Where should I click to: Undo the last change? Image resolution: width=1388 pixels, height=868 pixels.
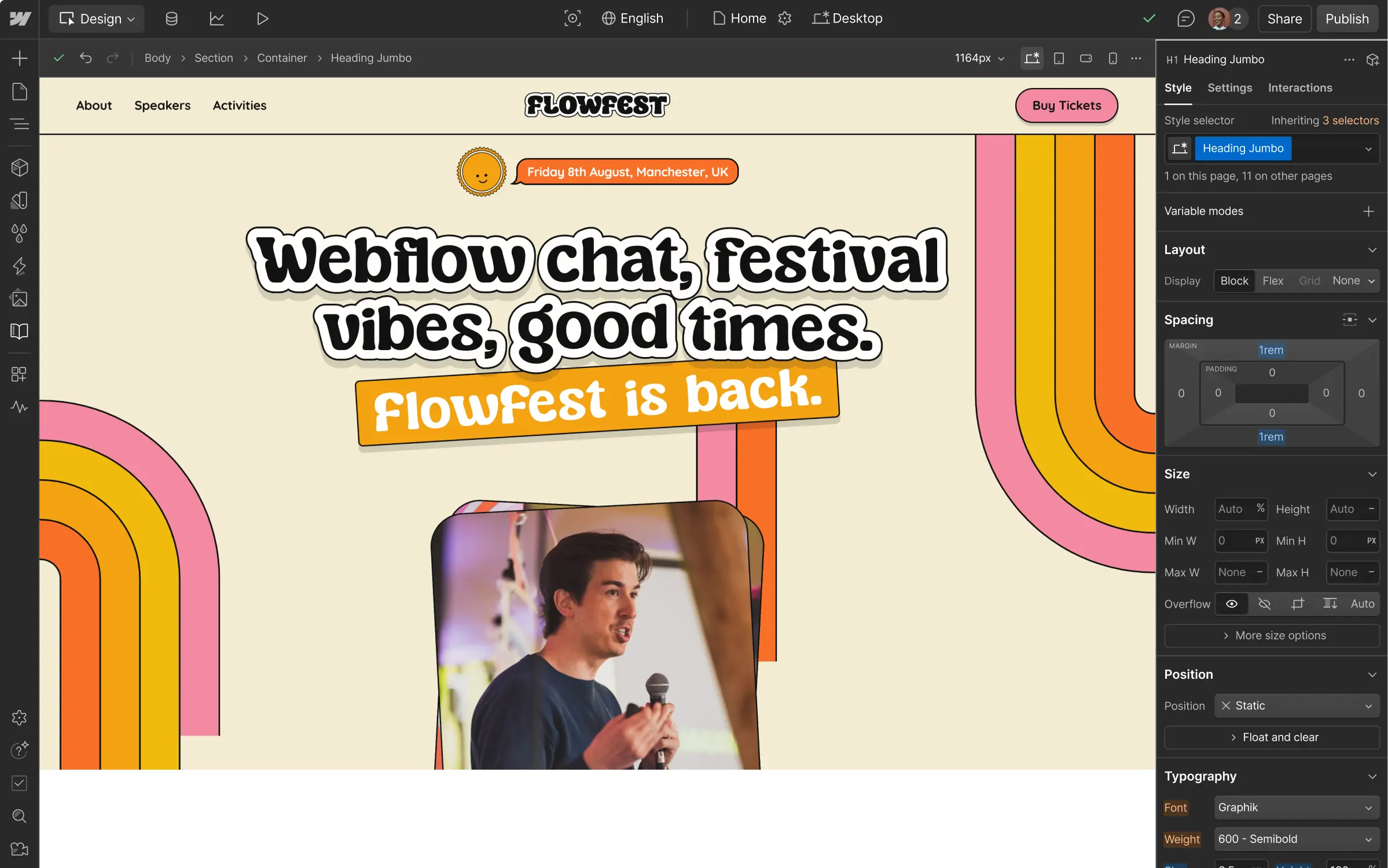tap(86, 58)
